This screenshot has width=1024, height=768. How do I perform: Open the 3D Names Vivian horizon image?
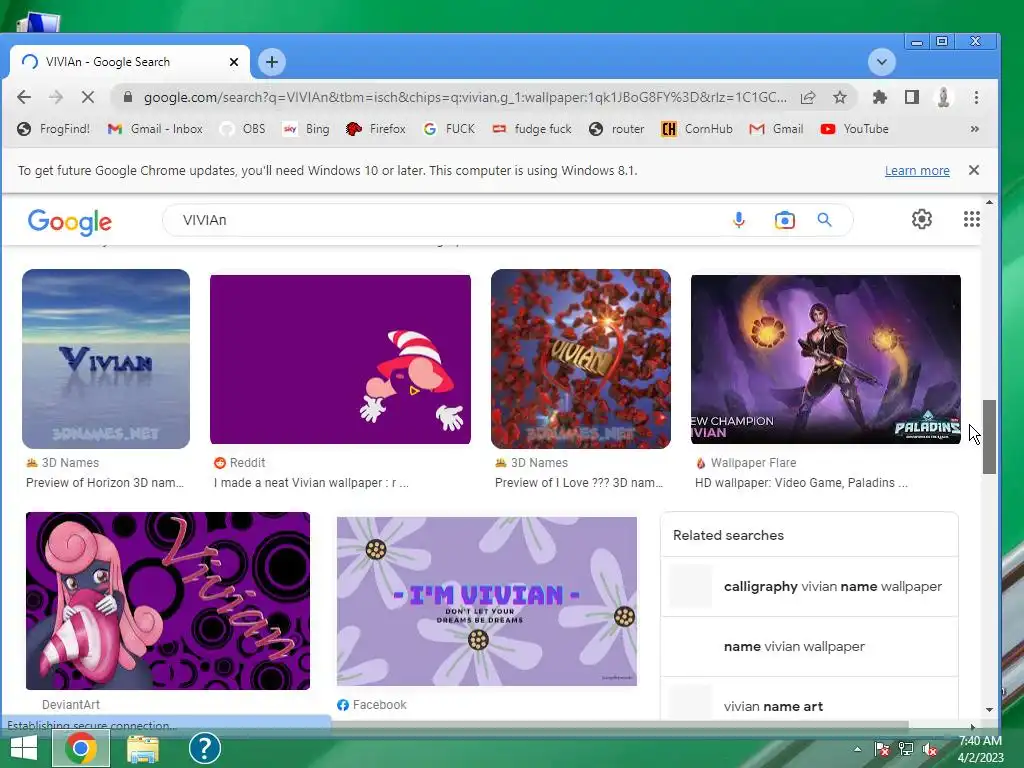pos(106,359)
